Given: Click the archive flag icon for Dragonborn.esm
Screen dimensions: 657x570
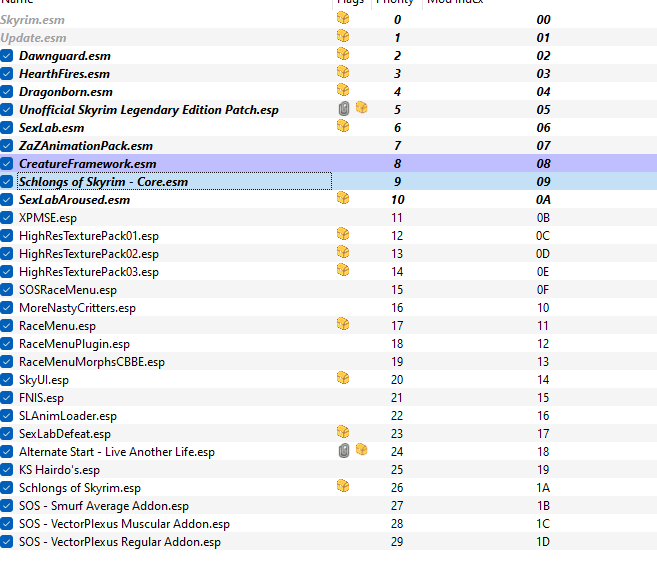Looking at the screenshot, I should (x=343, y=90).
